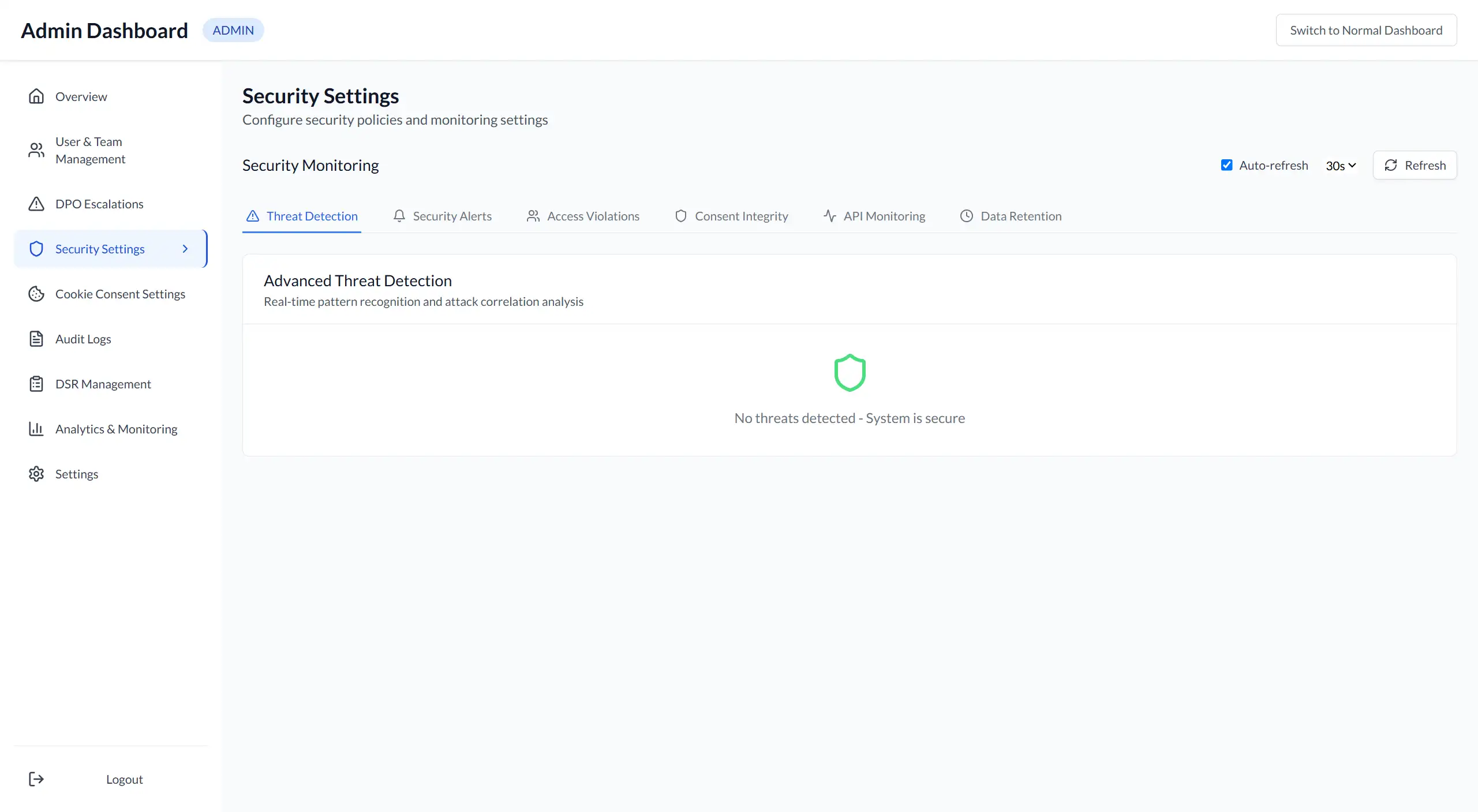The height and width of the screenshot is (812, 1478).
Task: Select the ADMIN badge next to title
Action: [x=233, y=30]
